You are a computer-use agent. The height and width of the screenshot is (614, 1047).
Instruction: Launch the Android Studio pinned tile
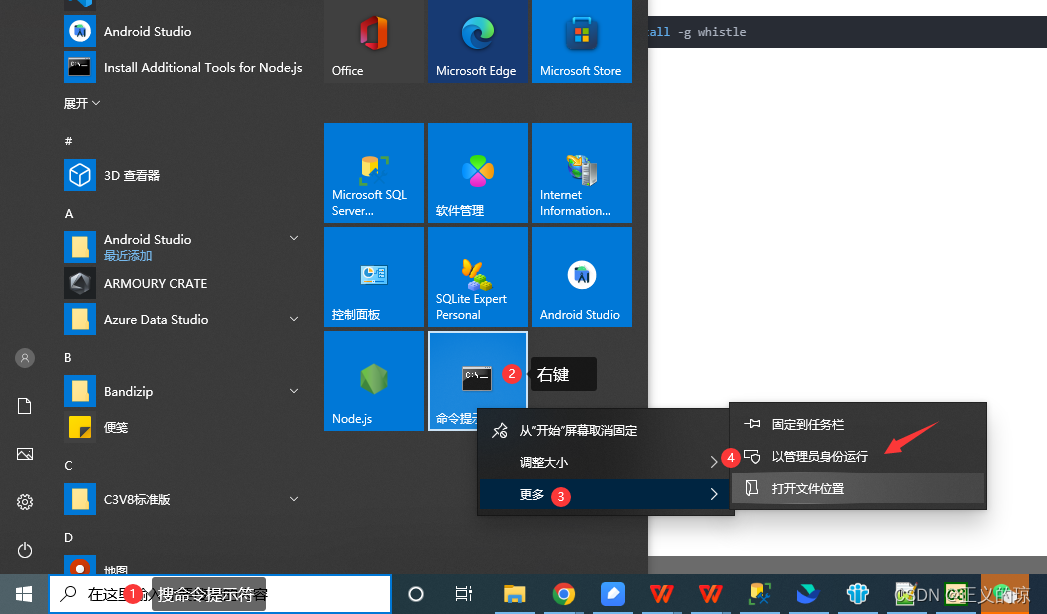[582, 277]
